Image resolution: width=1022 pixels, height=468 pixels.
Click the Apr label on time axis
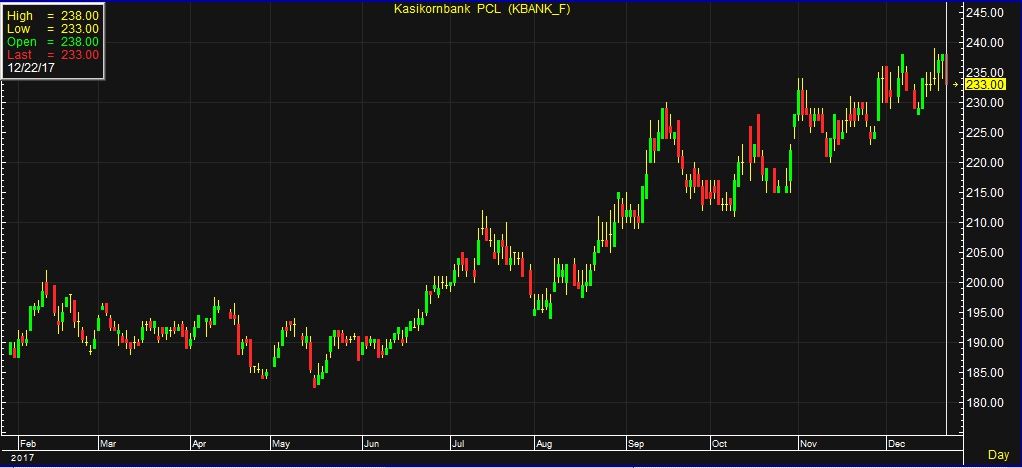point(199,444)
